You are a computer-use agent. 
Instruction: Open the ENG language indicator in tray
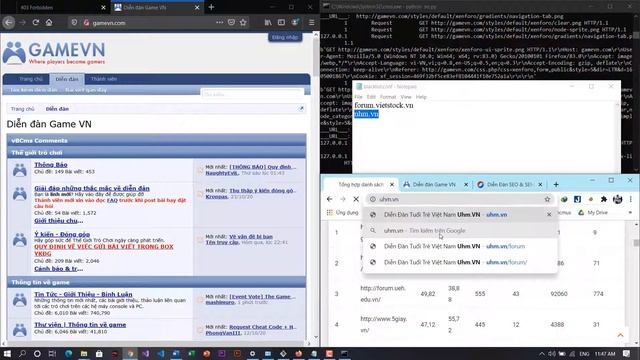pyautogui.click(x=584, y=353)
